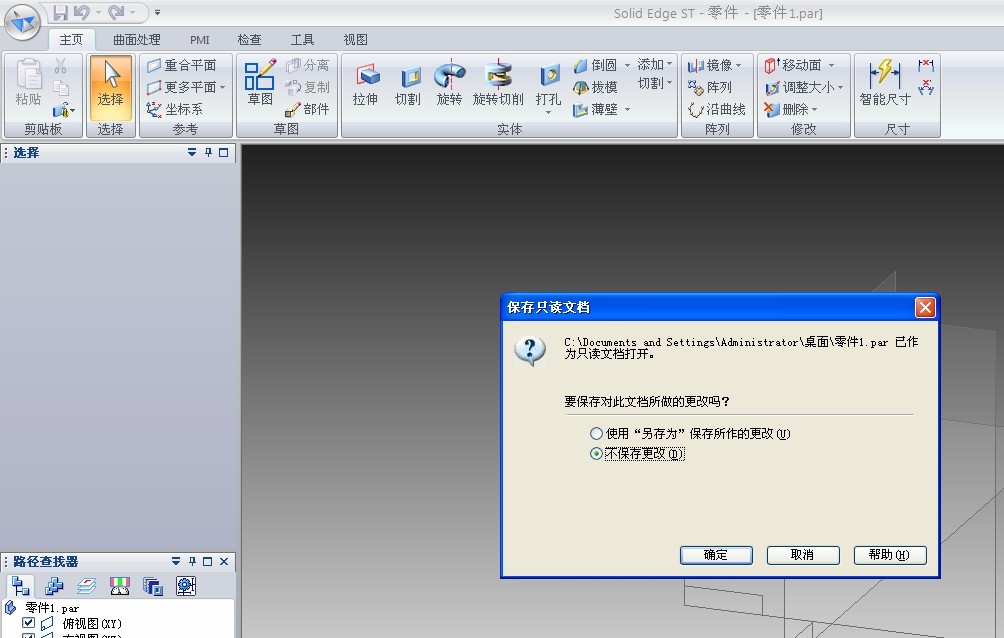This screenshot has width=1004, height=638.
Task: Close the 保存只读文档 dialog
Action: [925, 307]
